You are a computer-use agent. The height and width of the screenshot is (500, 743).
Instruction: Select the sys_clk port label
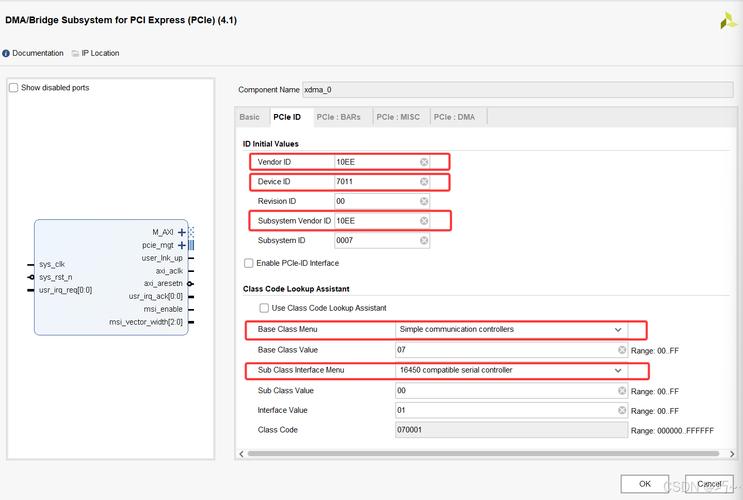pos(52,264)
